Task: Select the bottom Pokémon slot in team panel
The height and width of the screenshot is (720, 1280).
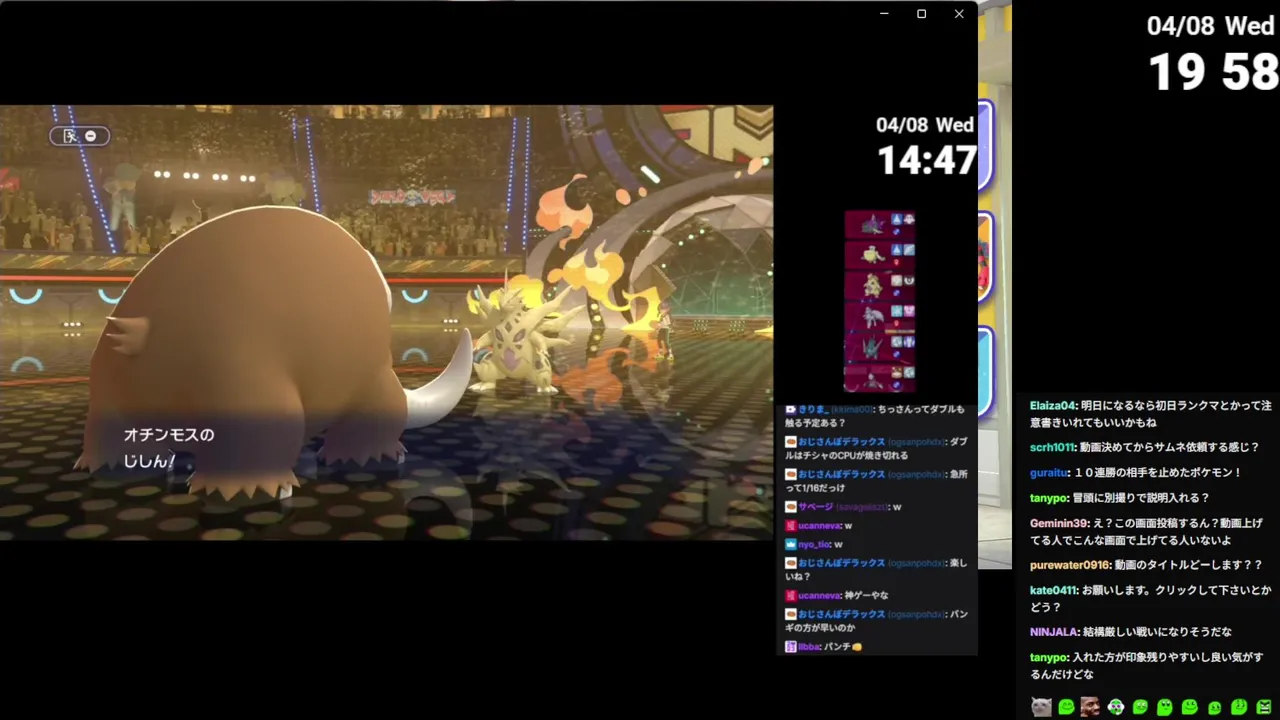Action: 880,378
